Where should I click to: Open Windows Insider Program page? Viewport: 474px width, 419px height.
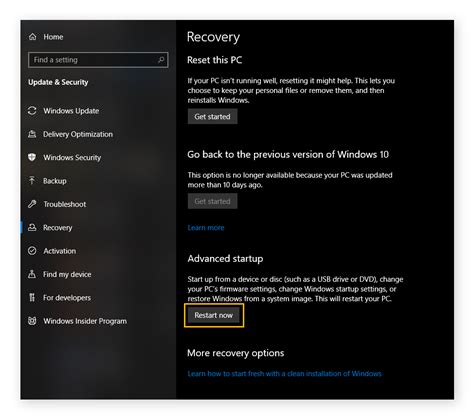point(85,321)
